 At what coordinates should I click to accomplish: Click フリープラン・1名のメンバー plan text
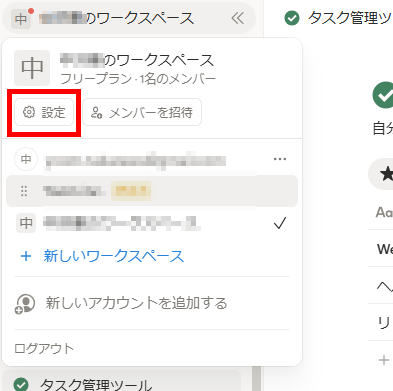click(x=138, y=79)
